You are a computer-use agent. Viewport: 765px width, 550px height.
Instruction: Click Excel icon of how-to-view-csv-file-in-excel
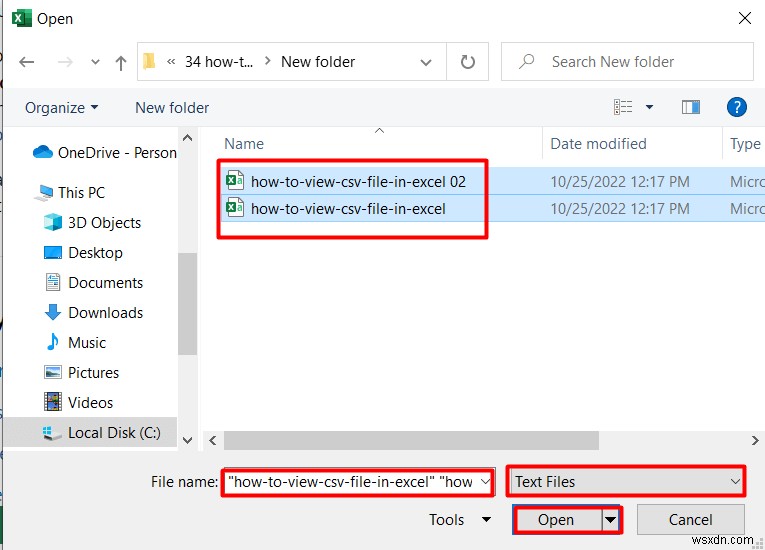click(x=235, y=208)
